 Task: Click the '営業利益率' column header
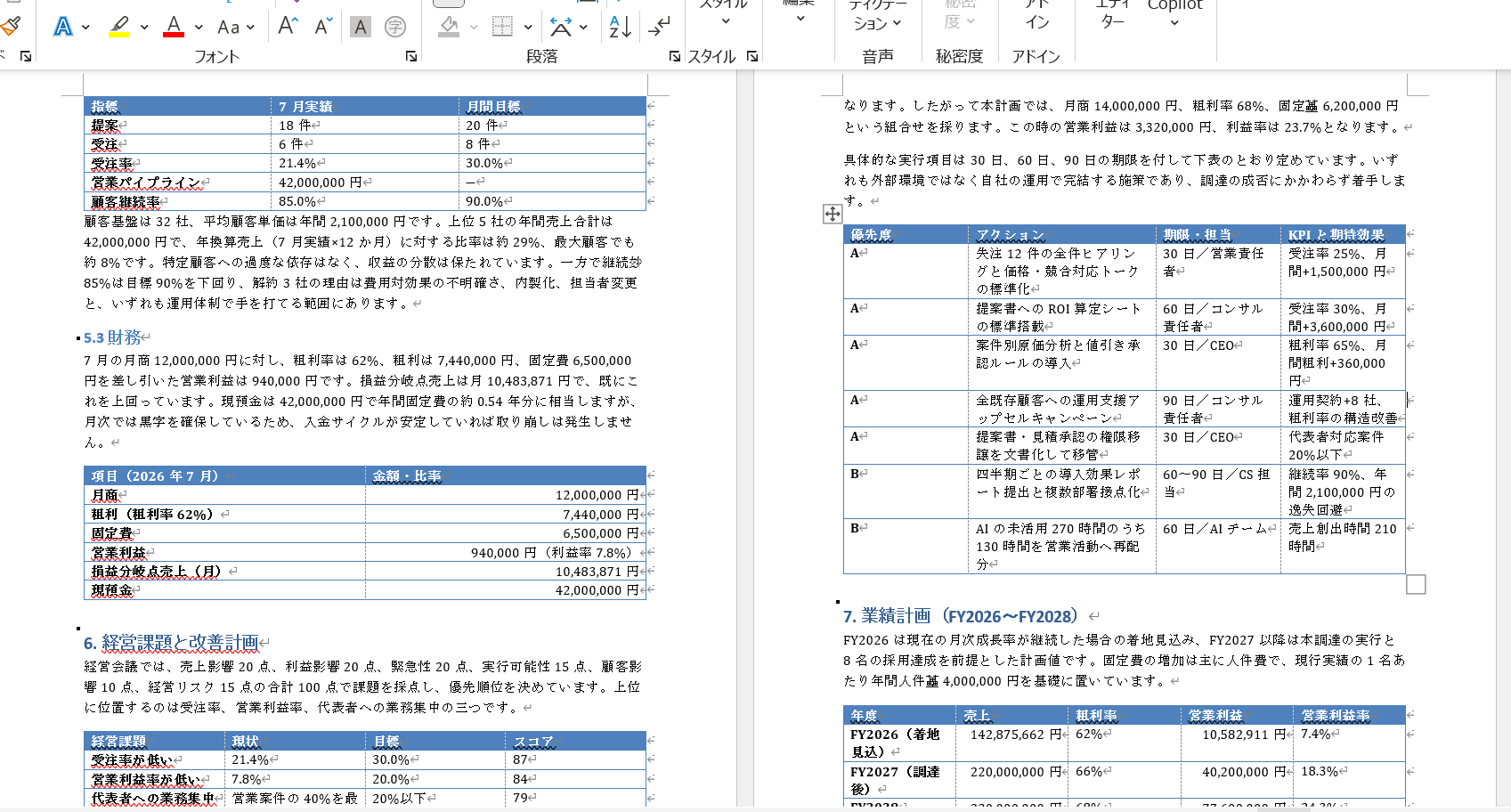click(1349, 716)
